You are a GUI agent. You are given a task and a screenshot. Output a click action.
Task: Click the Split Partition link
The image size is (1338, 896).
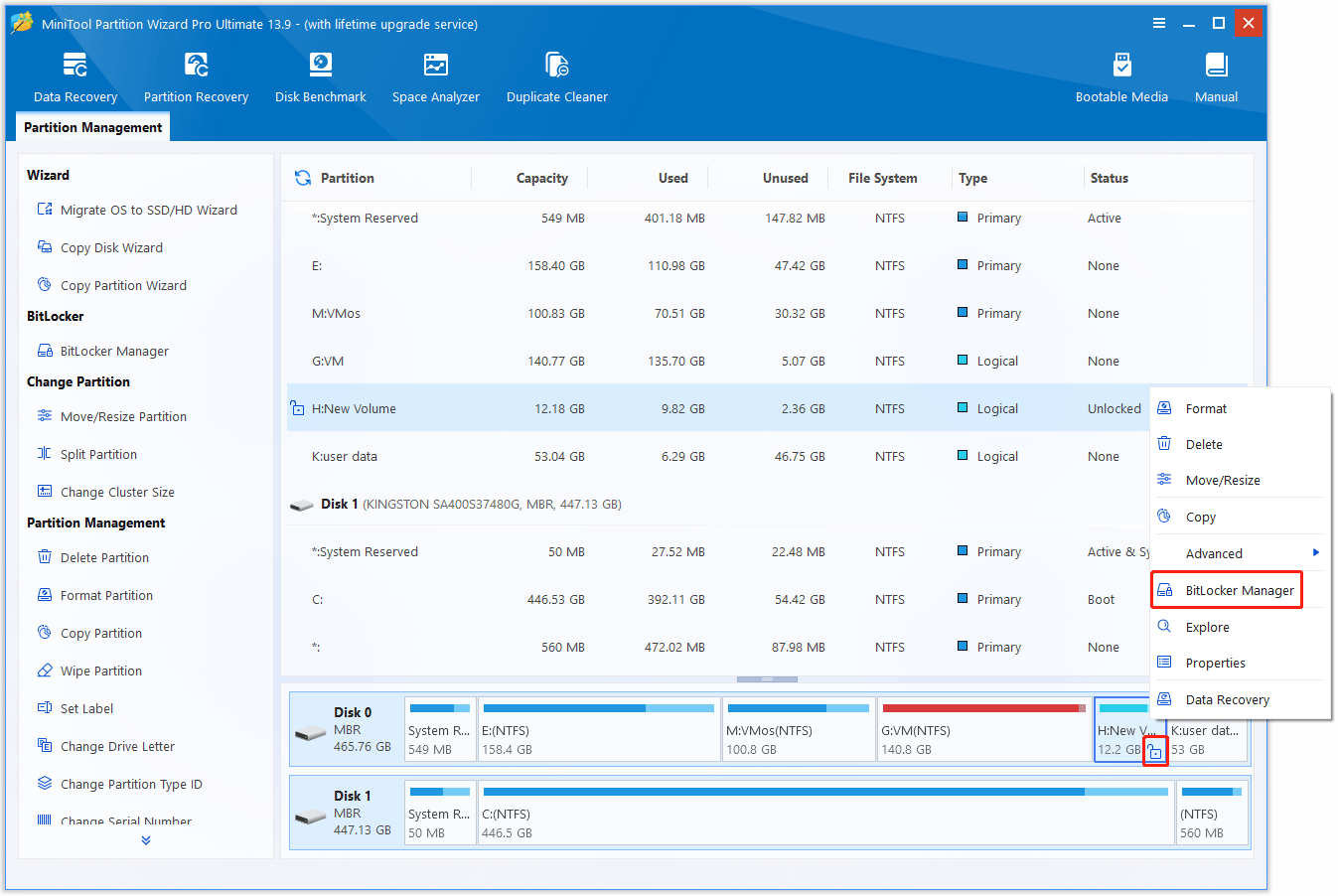click(x=98, y=454)
